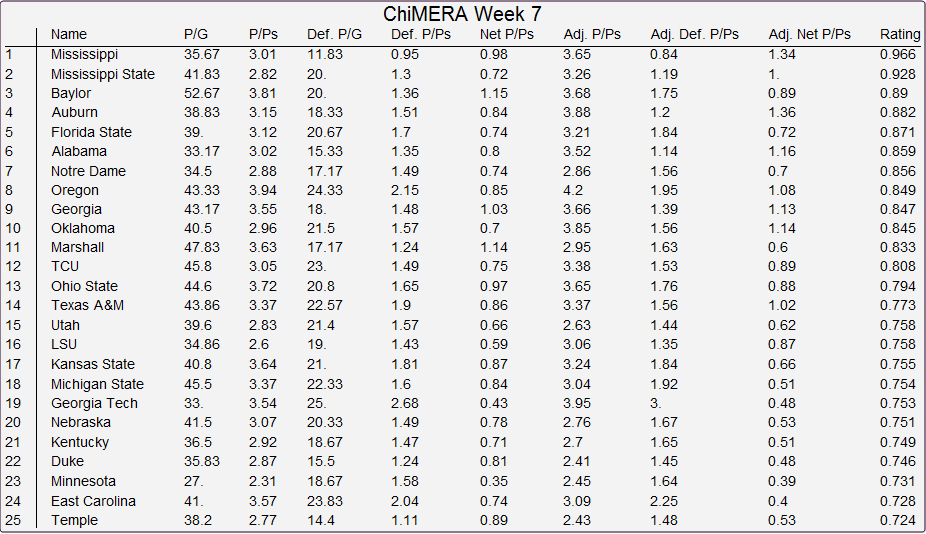Screen dimensions: 926x534
Task: Click Georgia Tech's Def. P/Ps value 2.68
Action: tap(405, 403)
